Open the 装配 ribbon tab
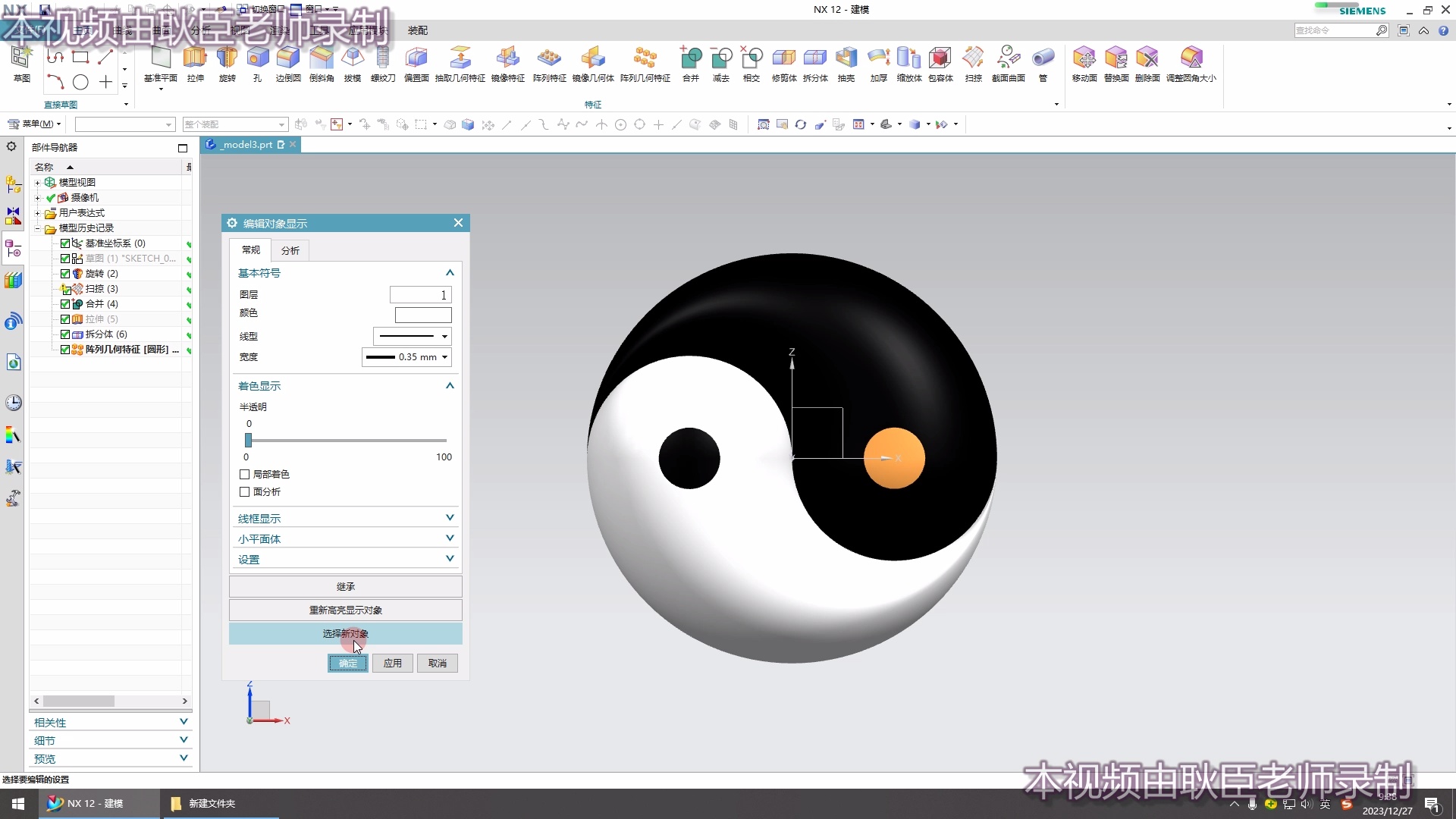Viewport: 1456px width, 819px height. 417,30
